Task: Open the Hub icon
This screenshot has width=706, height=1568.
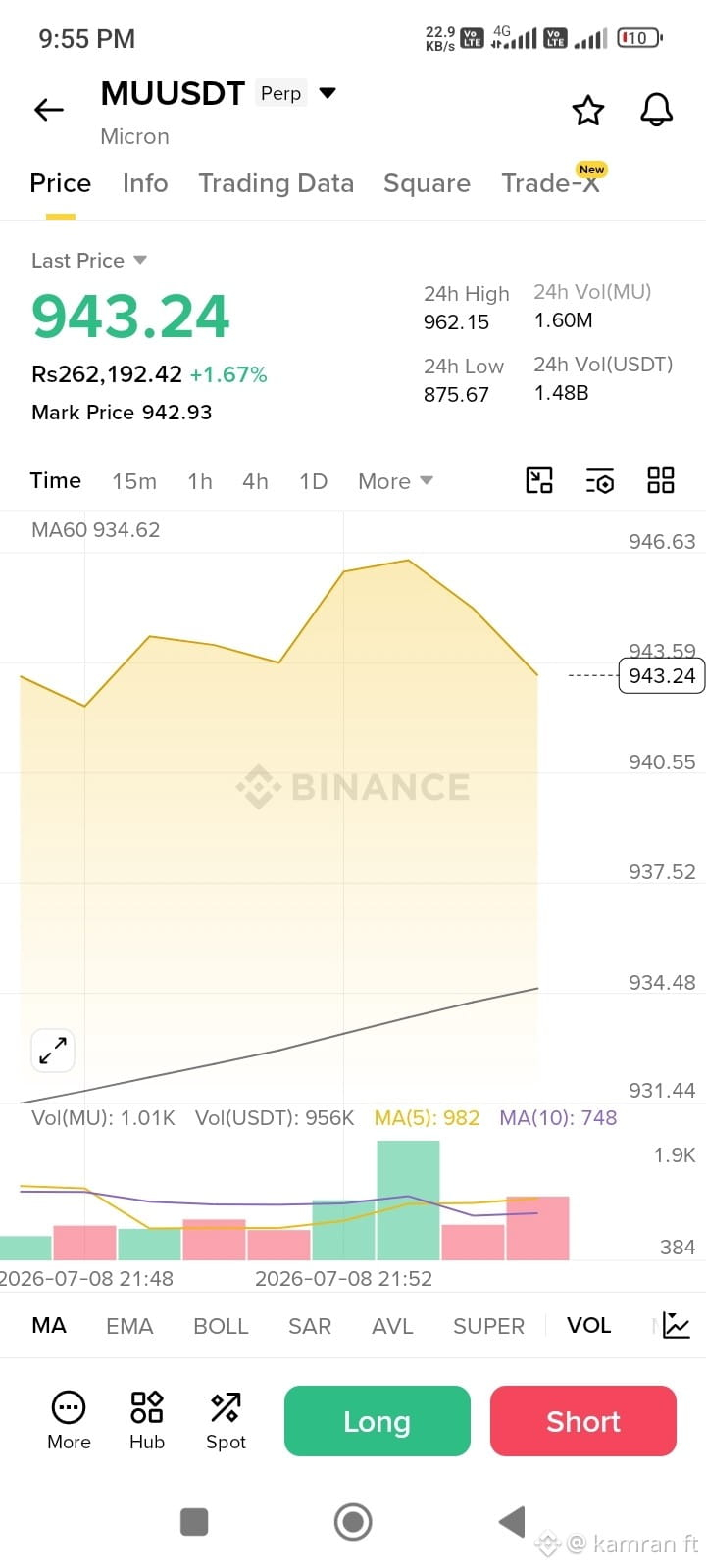Action: tap(147, 1420)
